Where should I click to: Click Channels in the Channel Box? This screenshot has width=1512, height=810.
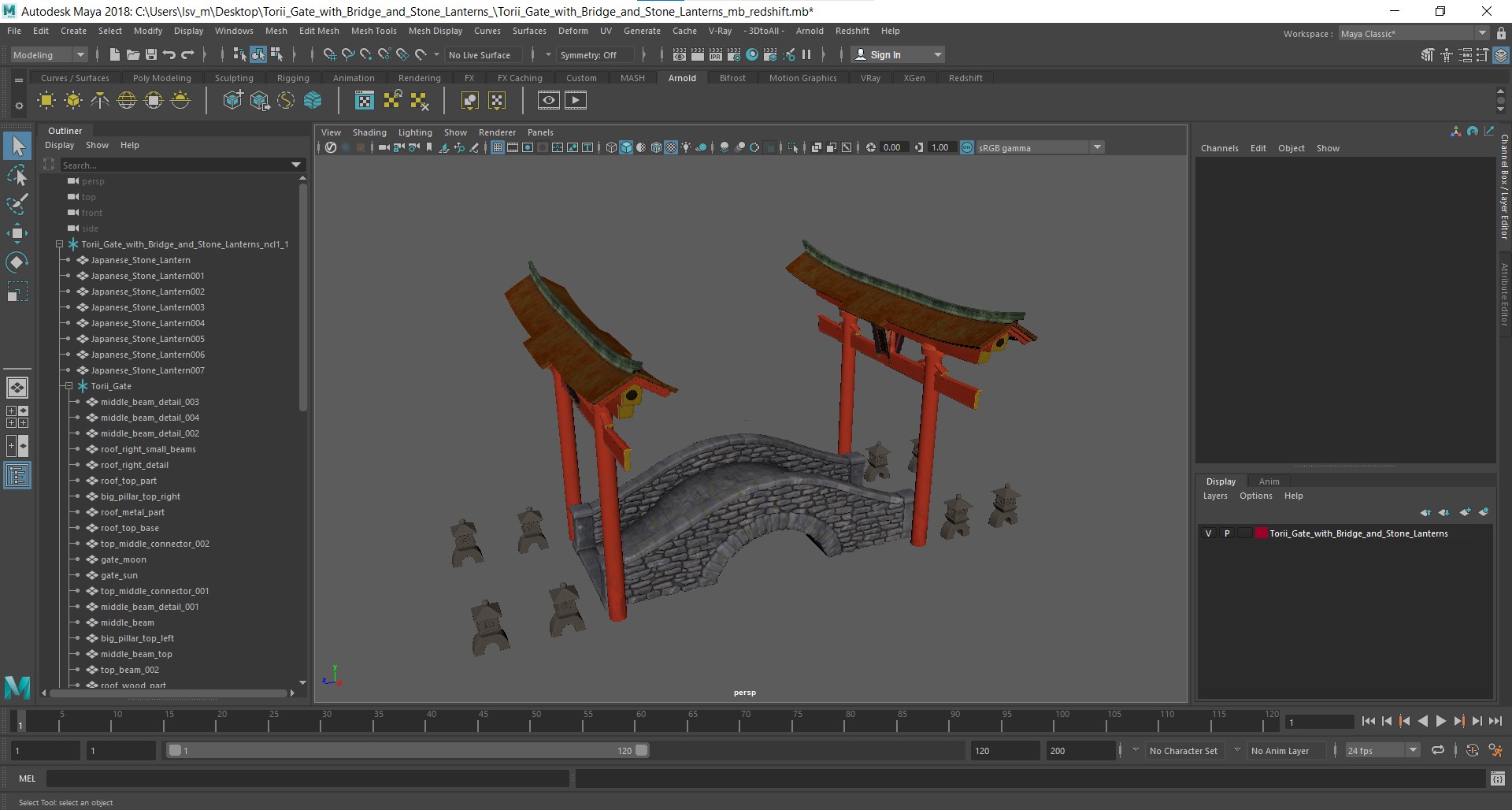click(1219, 148)
